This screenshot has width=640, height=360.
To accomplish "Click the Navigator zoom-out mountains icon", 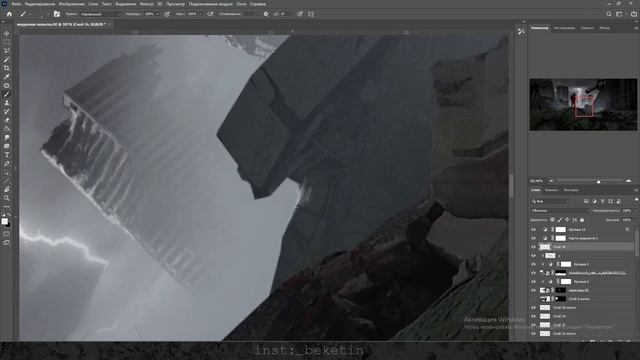I will [x=551, y=180].
